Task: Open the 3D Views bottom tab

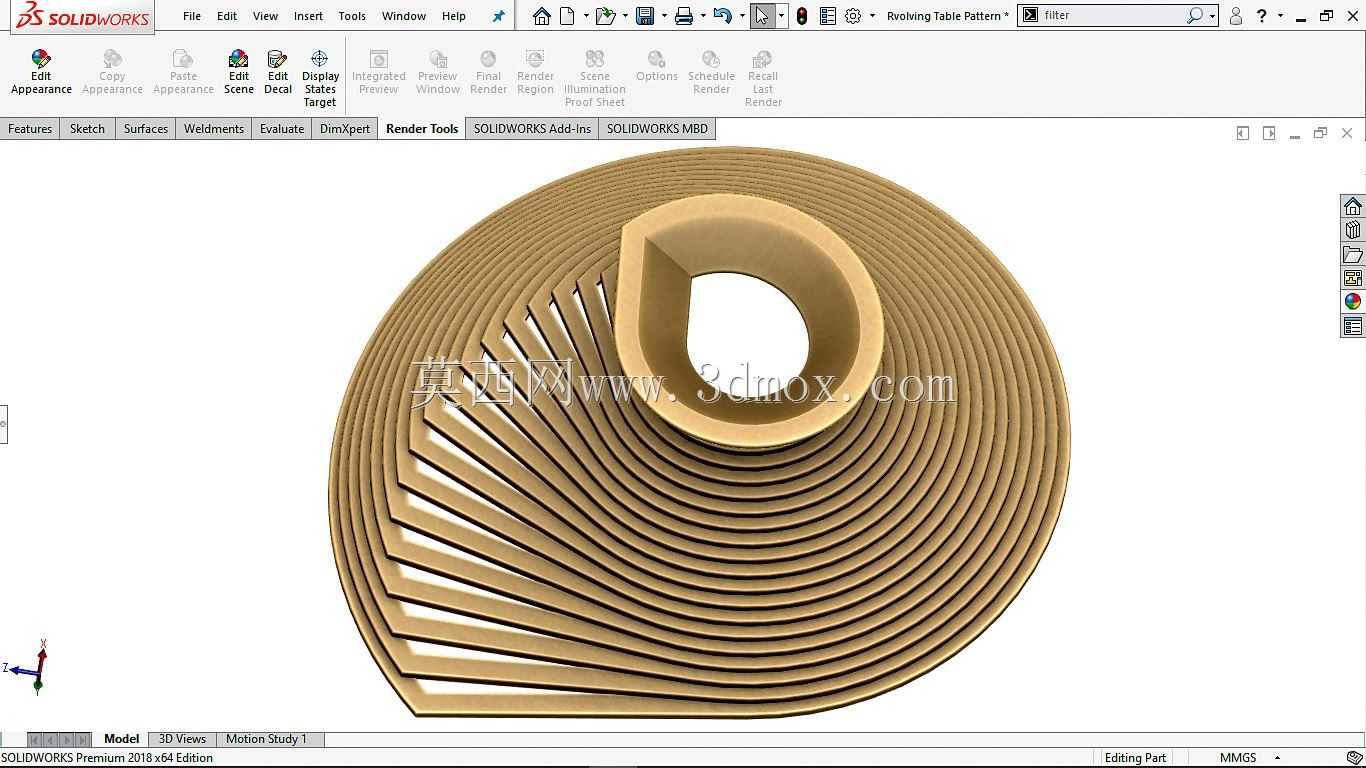Action: 182,739
